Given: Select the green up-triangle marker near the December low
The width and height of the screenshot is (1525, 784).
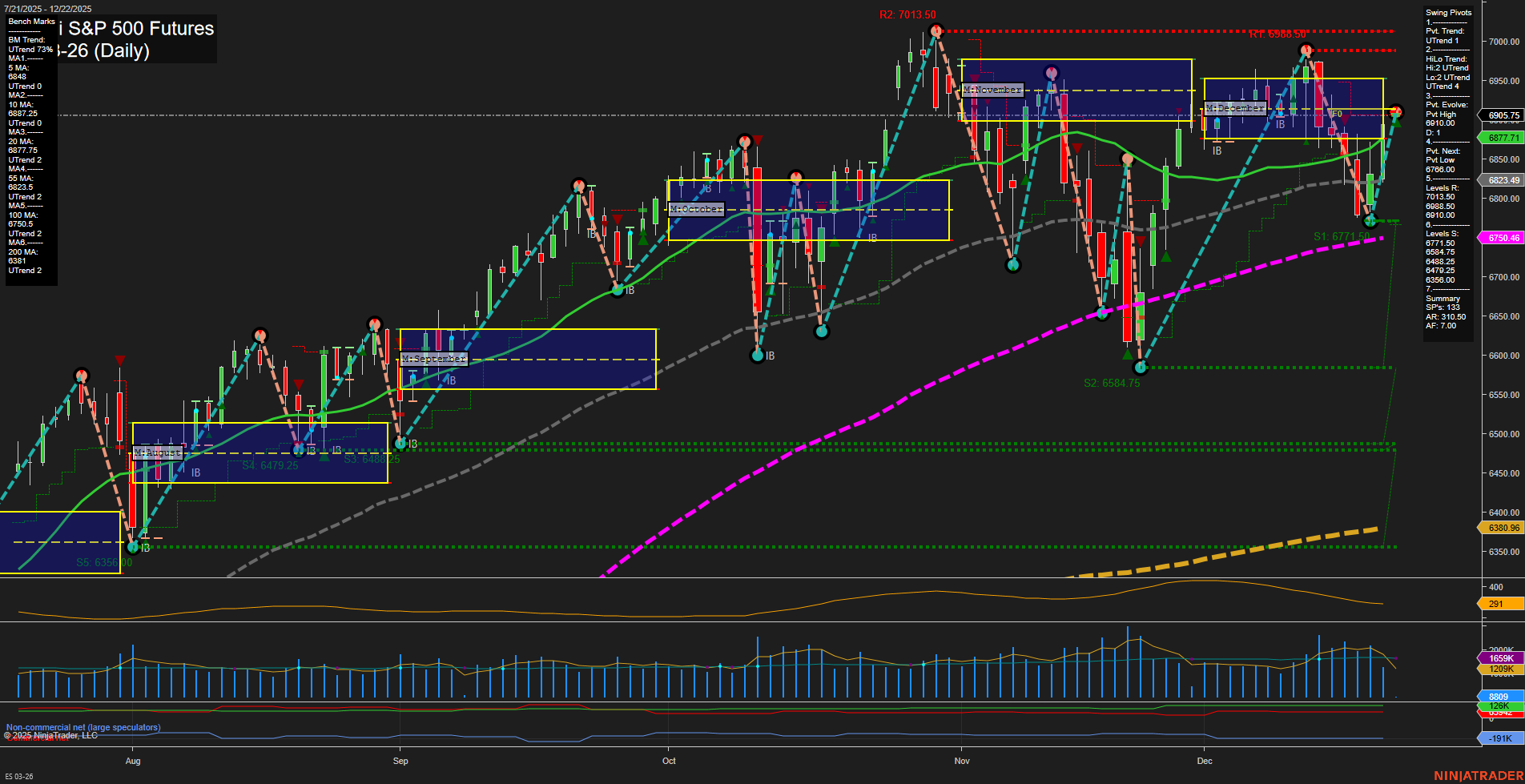Looking at the screenshot, I should point(1128,356).
